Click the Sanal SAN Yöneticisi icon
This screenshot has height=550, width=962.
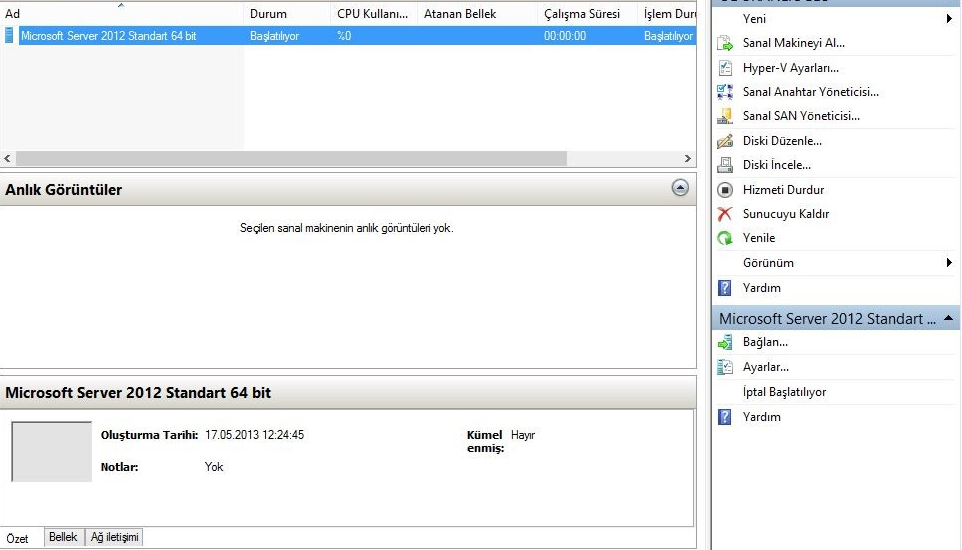coord(725,115)
